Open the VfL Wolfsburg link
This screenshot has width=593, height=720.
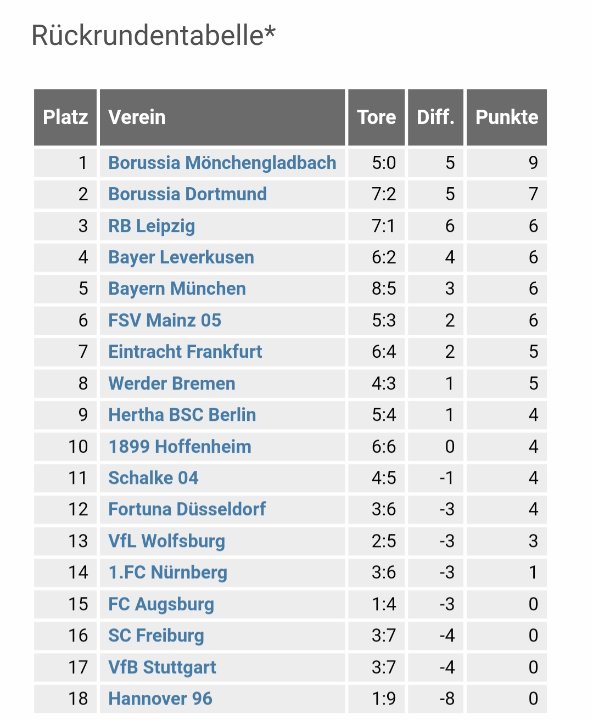[x=167, y=541]
